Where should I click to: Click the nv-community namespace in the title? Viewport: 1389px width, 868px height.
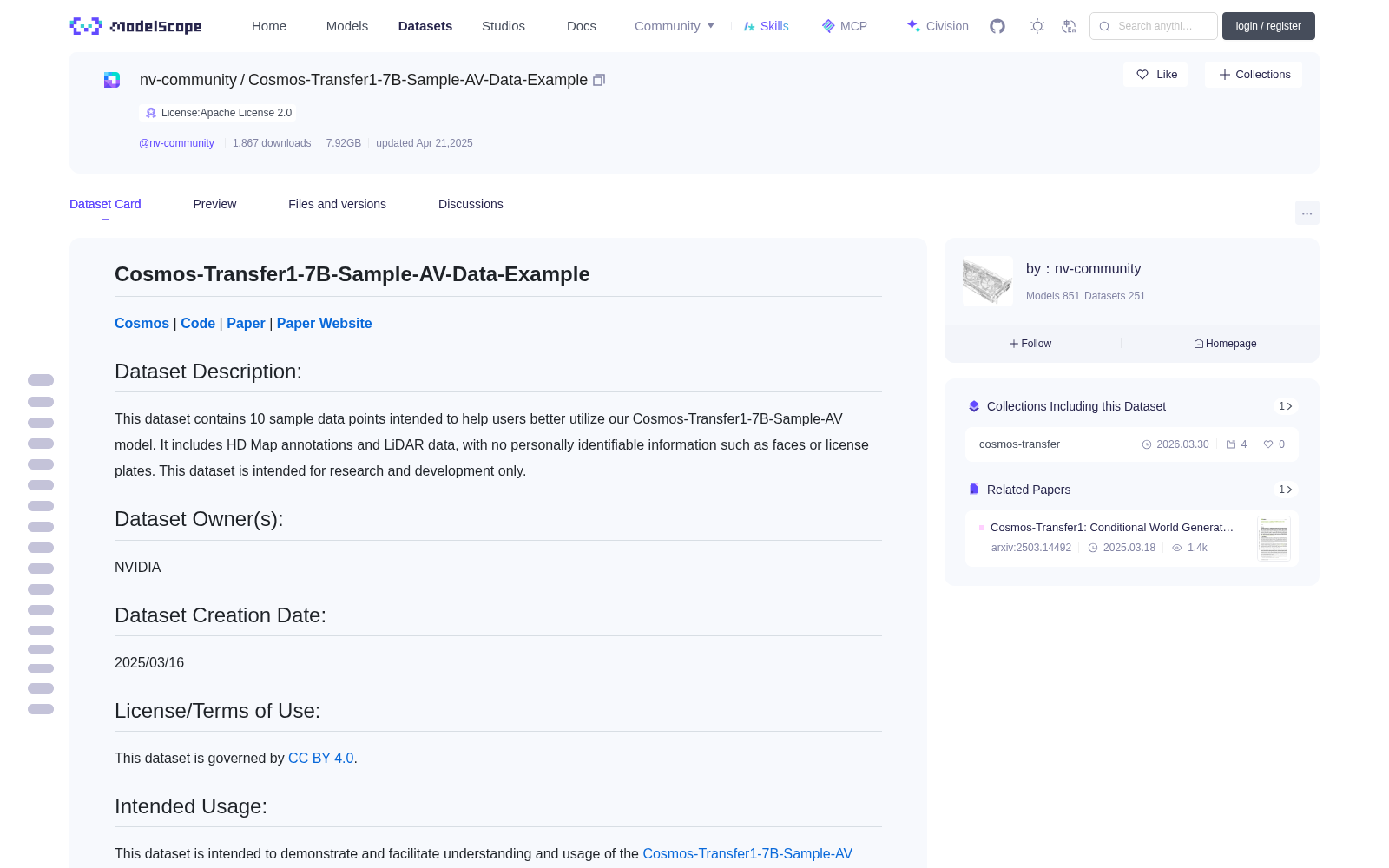coord(188,80)
